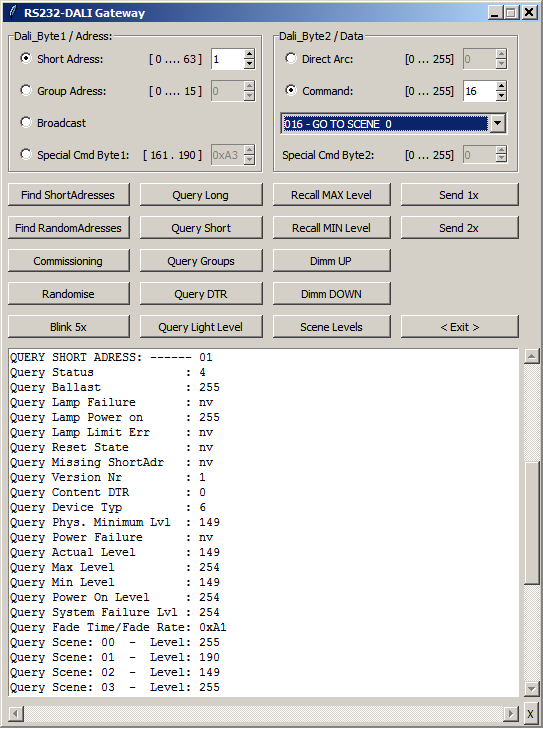The height and width of the screenshot is (729, 543).
Task: Decrease Short Adress value with down arrow
Action: click(249, 64)
